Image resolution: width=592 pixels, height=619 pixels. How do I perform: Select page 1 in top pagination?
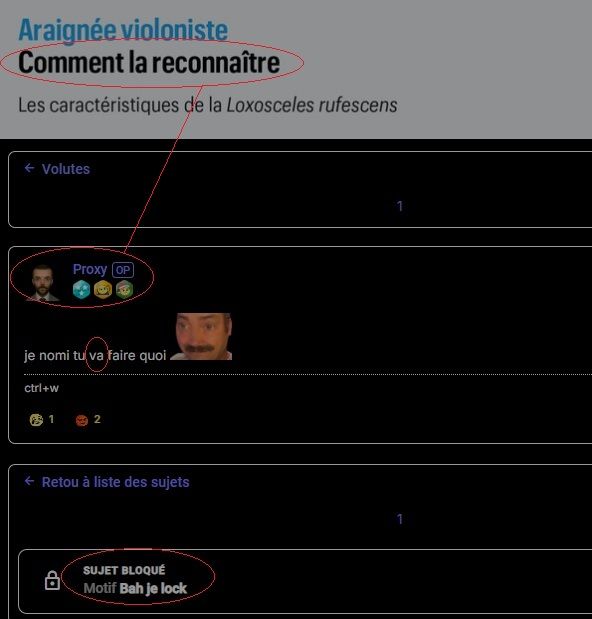click(x=400, y=206)
